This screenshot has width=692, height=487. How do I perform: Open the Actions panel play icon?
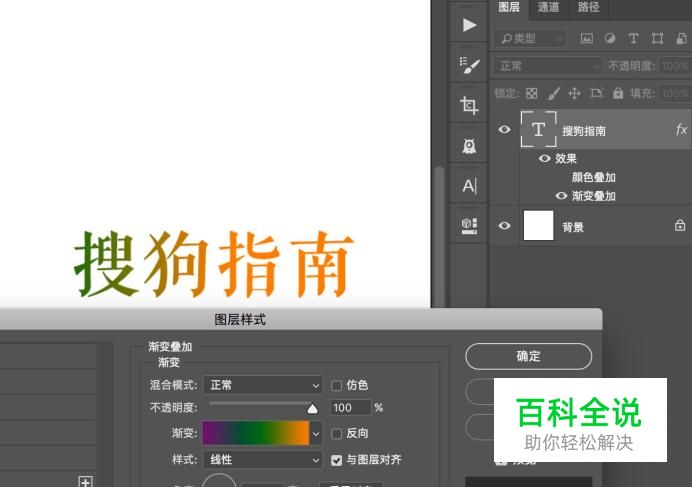[x=469, y=25]
